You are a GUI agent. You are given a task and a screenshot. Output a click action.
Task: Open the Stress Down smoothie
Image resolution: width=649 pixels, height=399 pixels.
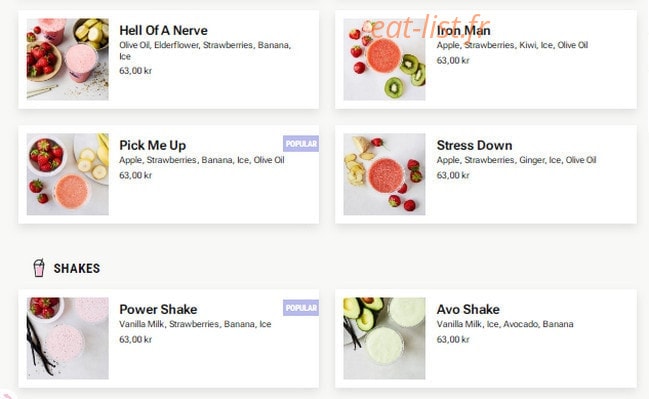[486, 174]
